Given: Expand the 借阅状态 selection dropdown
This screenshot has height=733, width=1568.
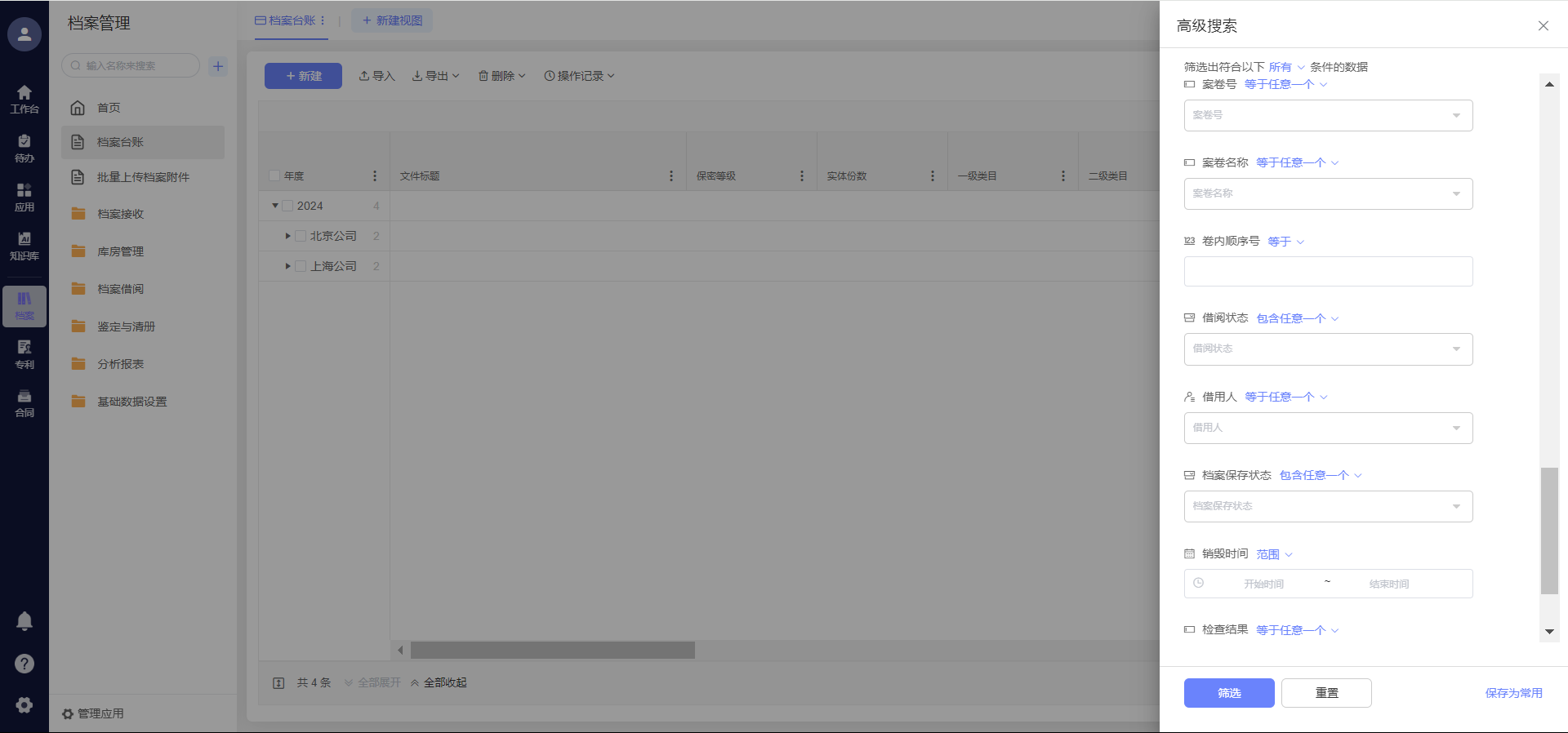Looking at the screenshot, I should (x=1328, y=349).
